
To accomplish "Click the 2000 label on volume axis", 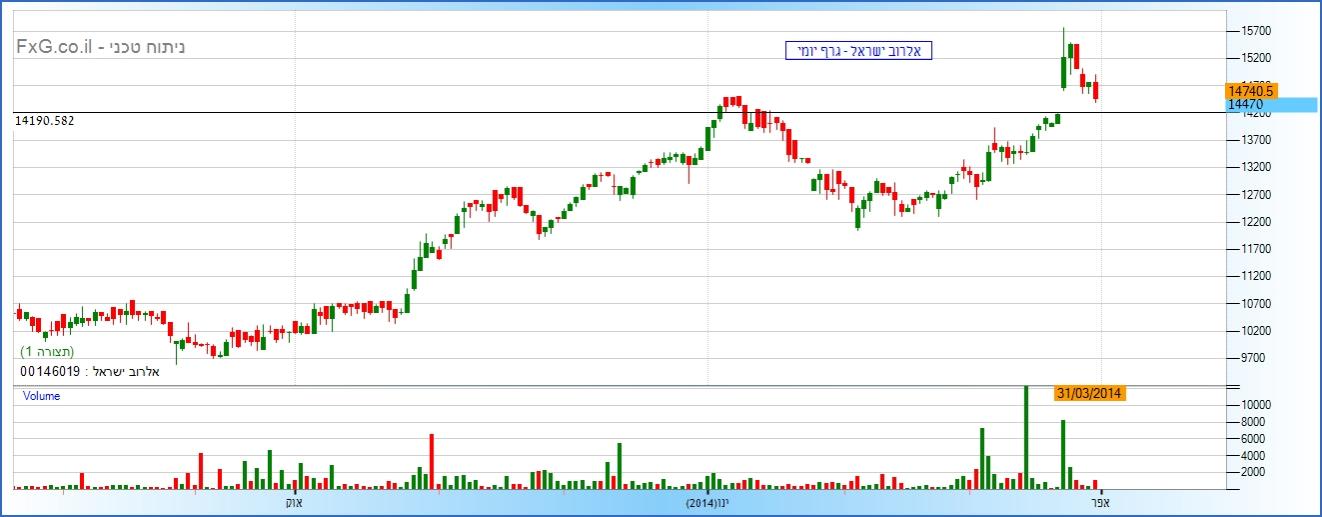I will coord(1252,472).
